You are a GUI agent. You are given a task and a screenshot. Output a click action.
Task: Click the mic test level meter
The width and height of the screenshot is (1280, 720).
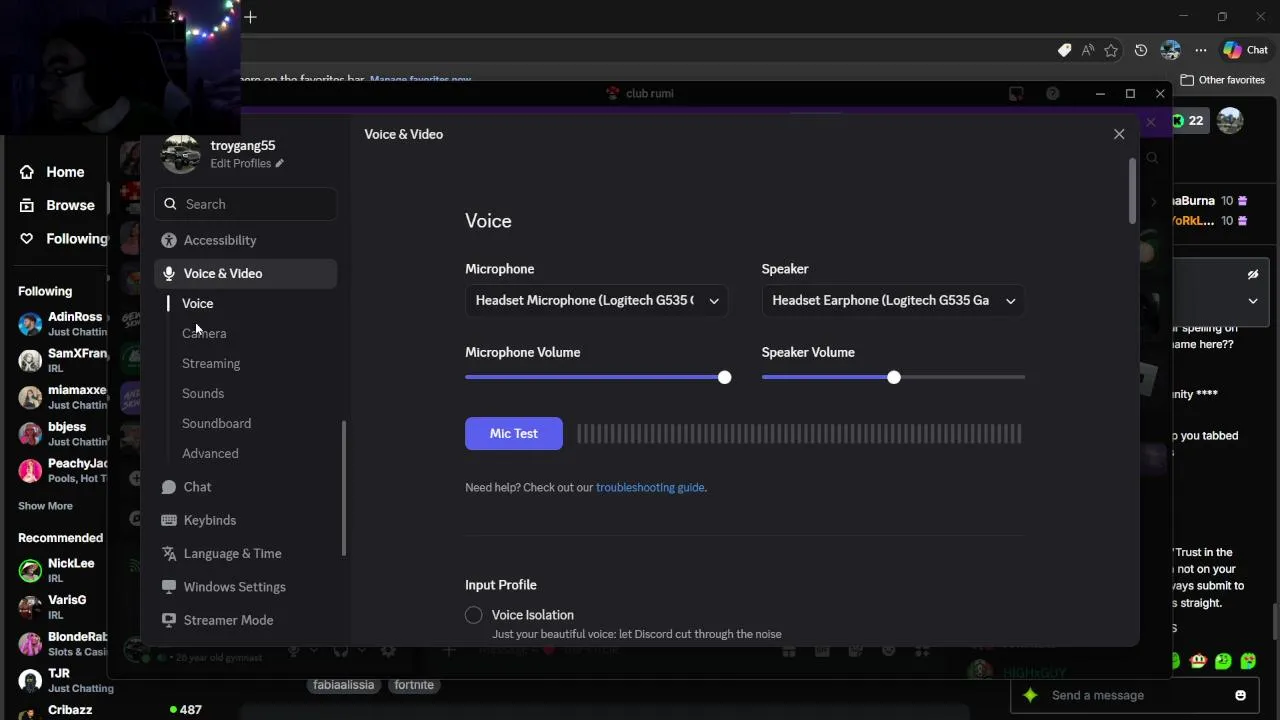tap(799, 433)
